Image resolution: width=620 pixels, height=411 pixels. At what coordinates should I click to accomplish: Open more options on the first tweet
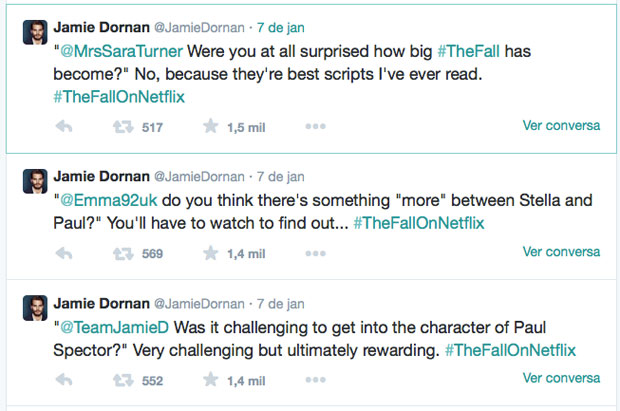(x=315, y=127)
